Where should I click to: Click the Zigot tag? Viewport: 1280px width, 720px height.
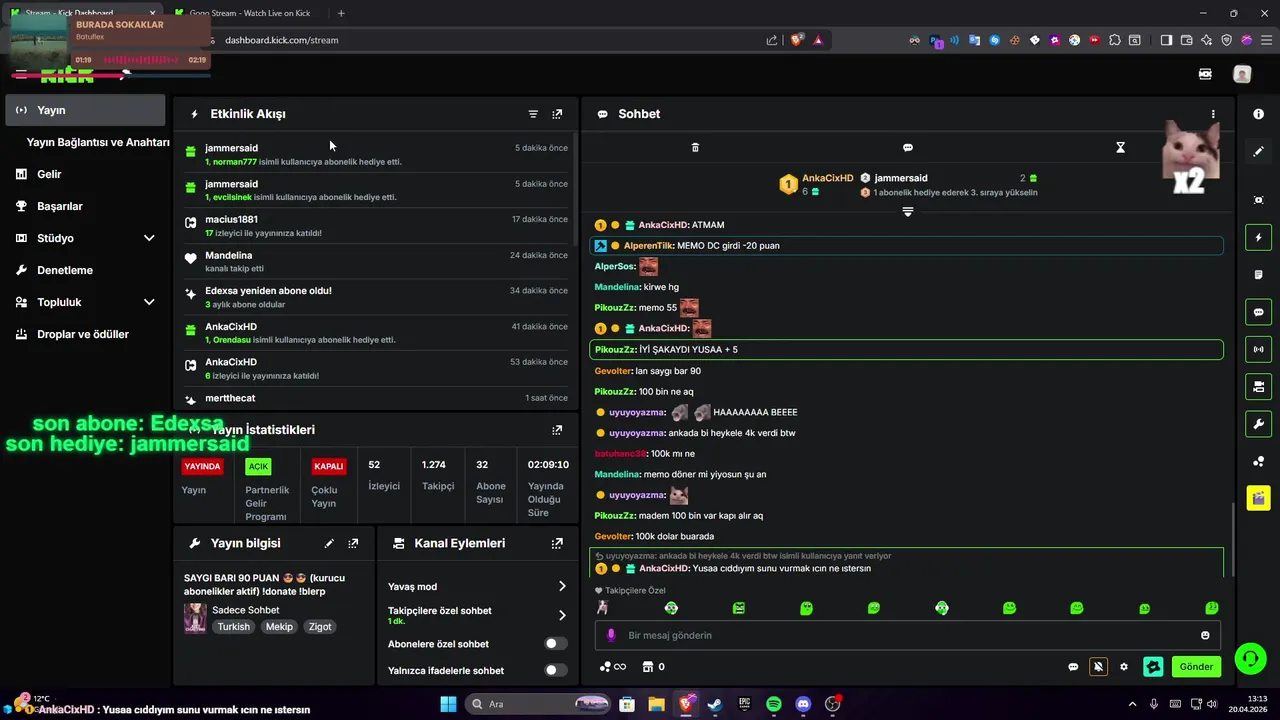point(320,627)
